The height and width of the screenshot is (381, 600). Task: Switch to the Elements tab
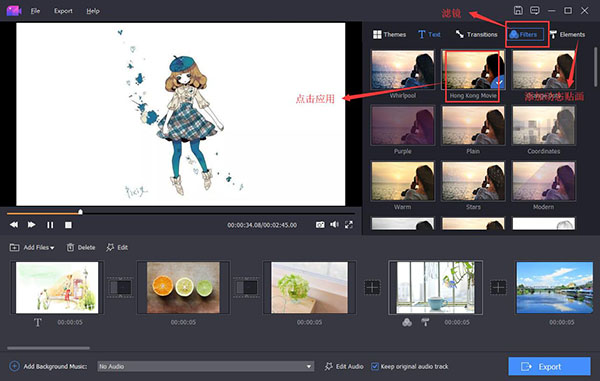coord(567,34)
